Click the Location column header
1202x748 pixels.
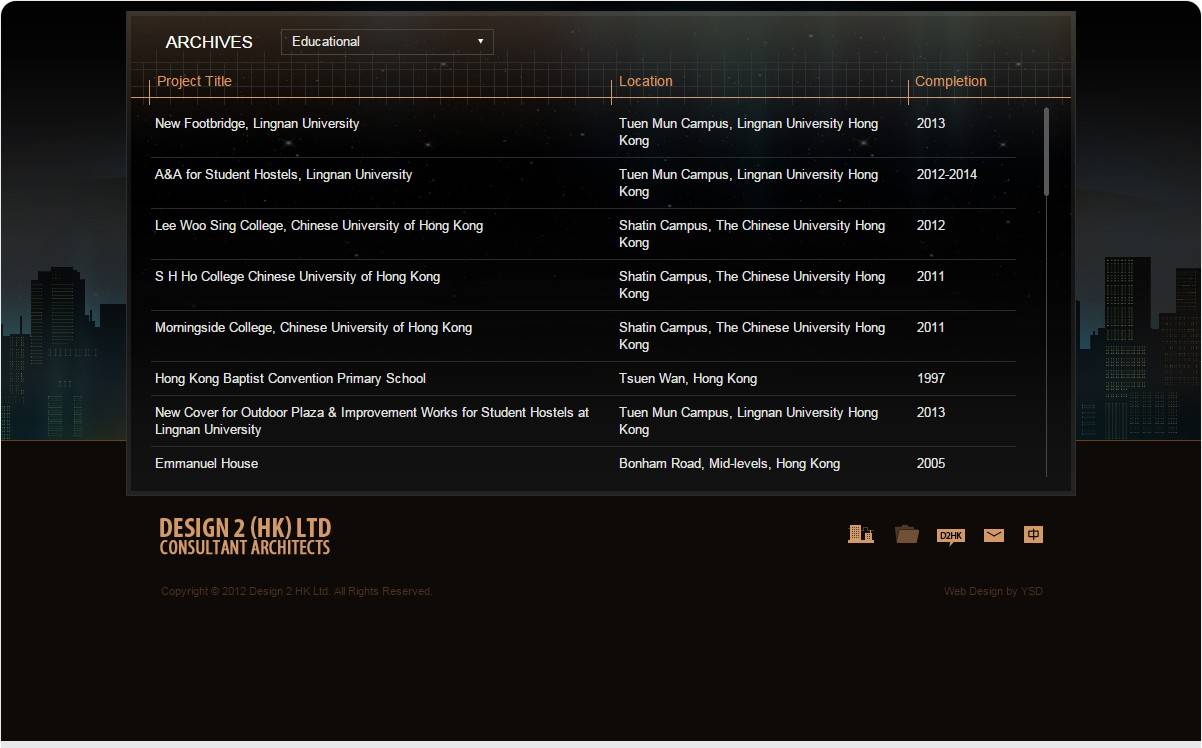coord(645,82)
